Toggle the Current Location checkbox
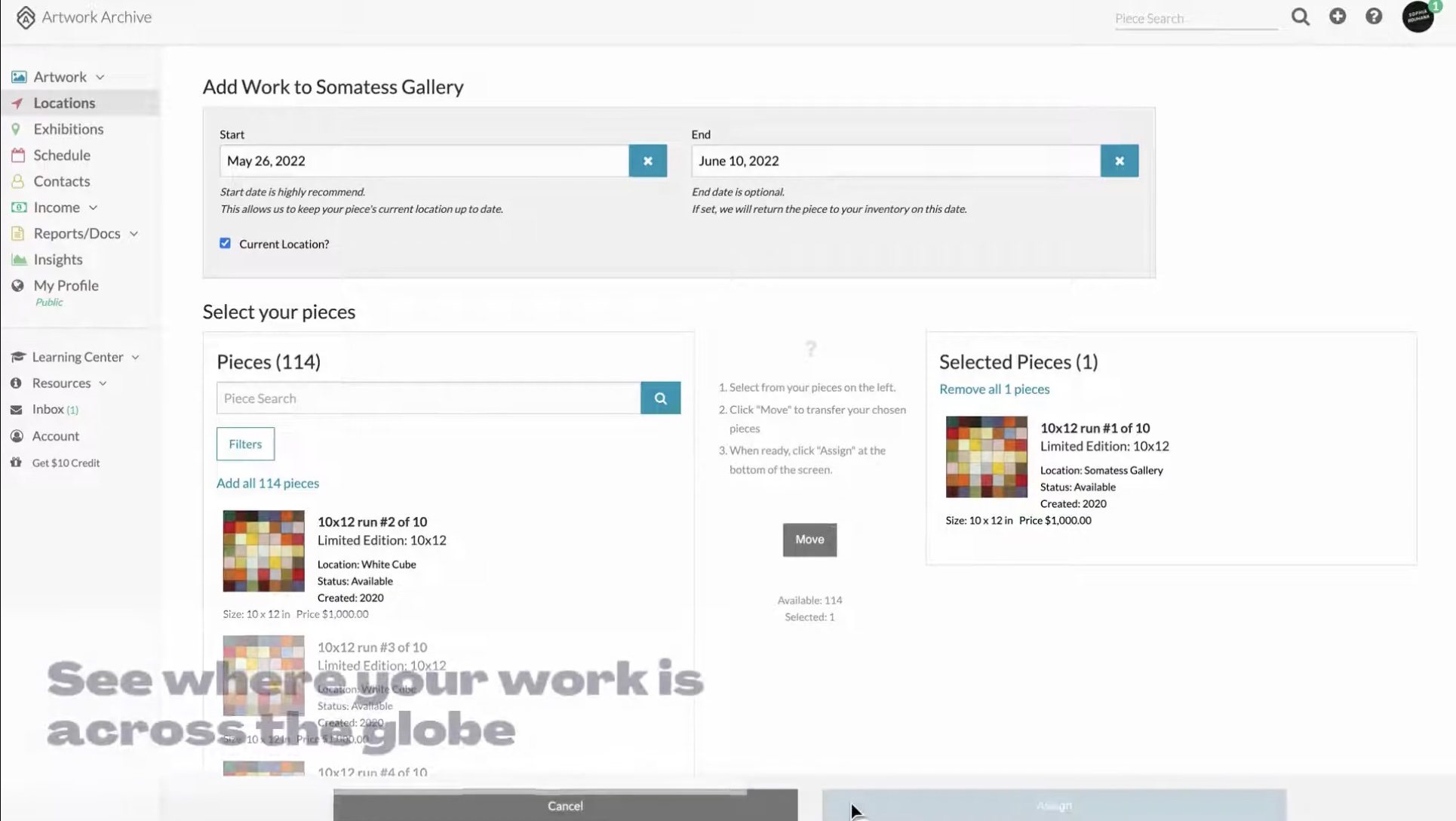1456x821 pixels. 225,243
